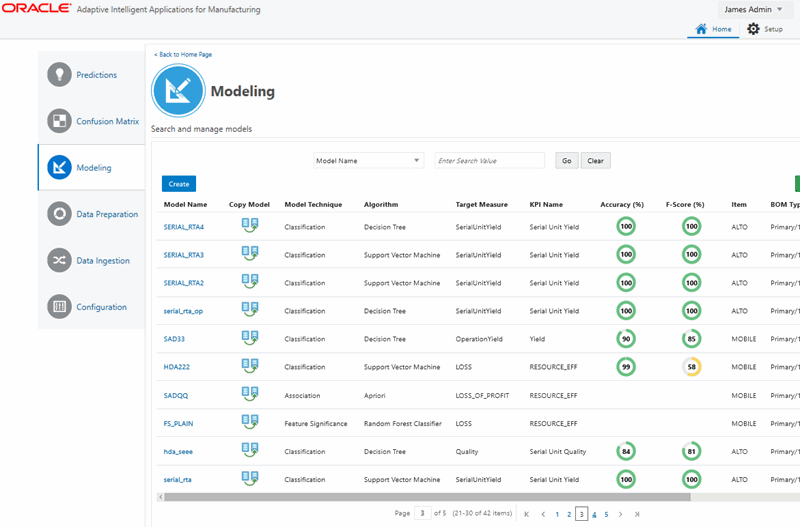Click KPI Name column header
800x527 pixels.
click(546, 205)
